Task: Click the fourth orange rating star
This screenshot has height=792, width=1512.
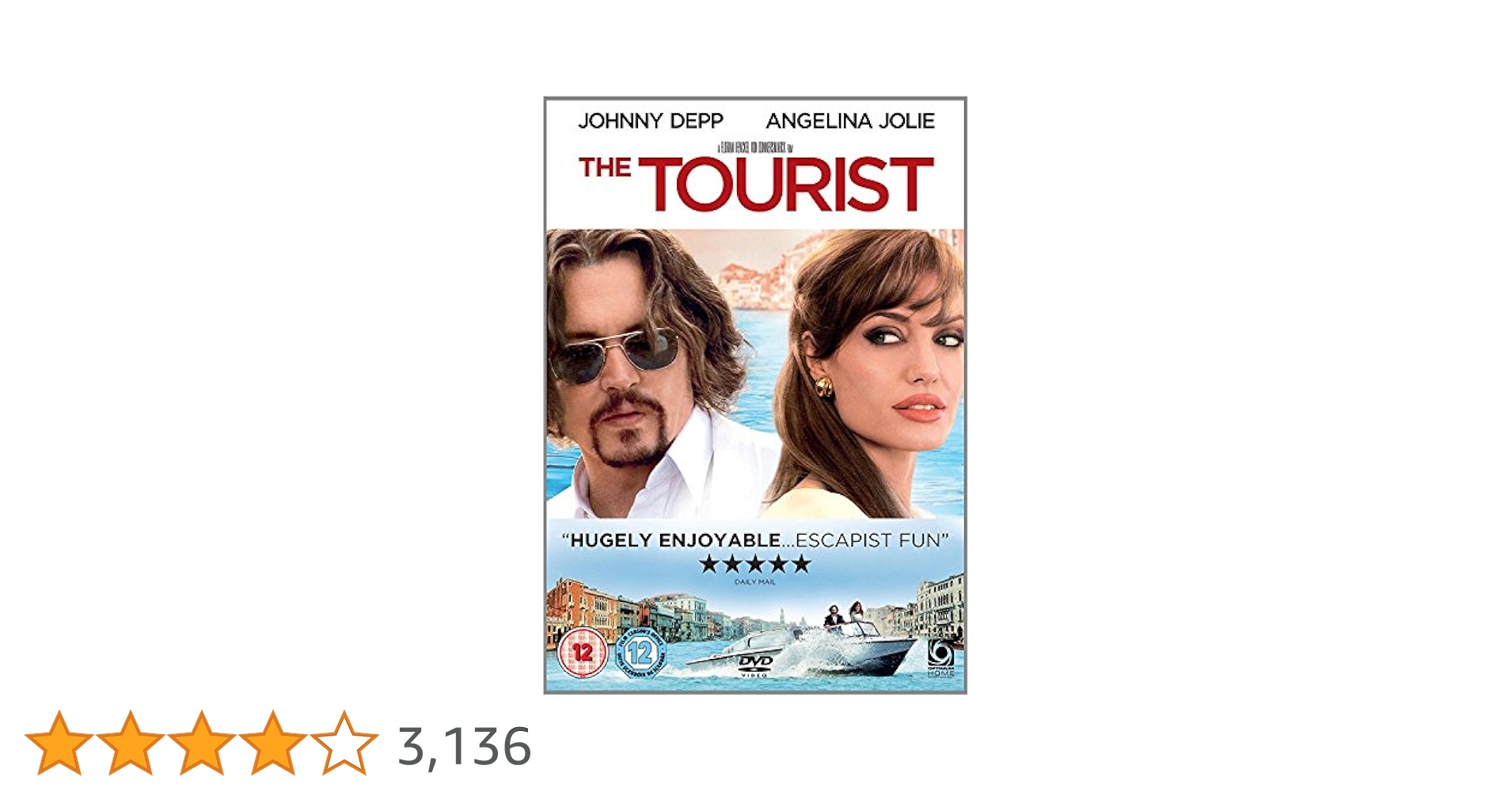Action: [272, 742]
